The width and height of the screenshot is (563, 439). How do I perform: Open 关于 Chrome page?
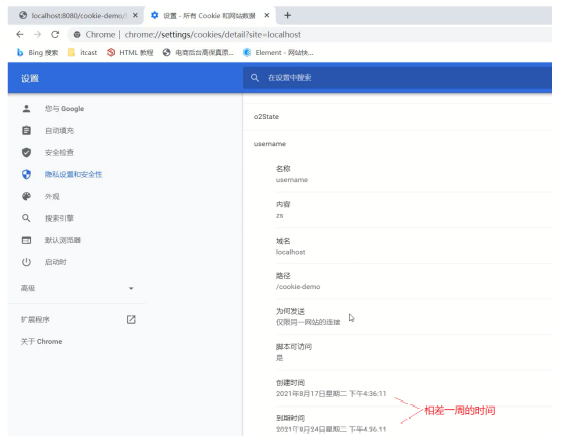[x=41, y=341]
